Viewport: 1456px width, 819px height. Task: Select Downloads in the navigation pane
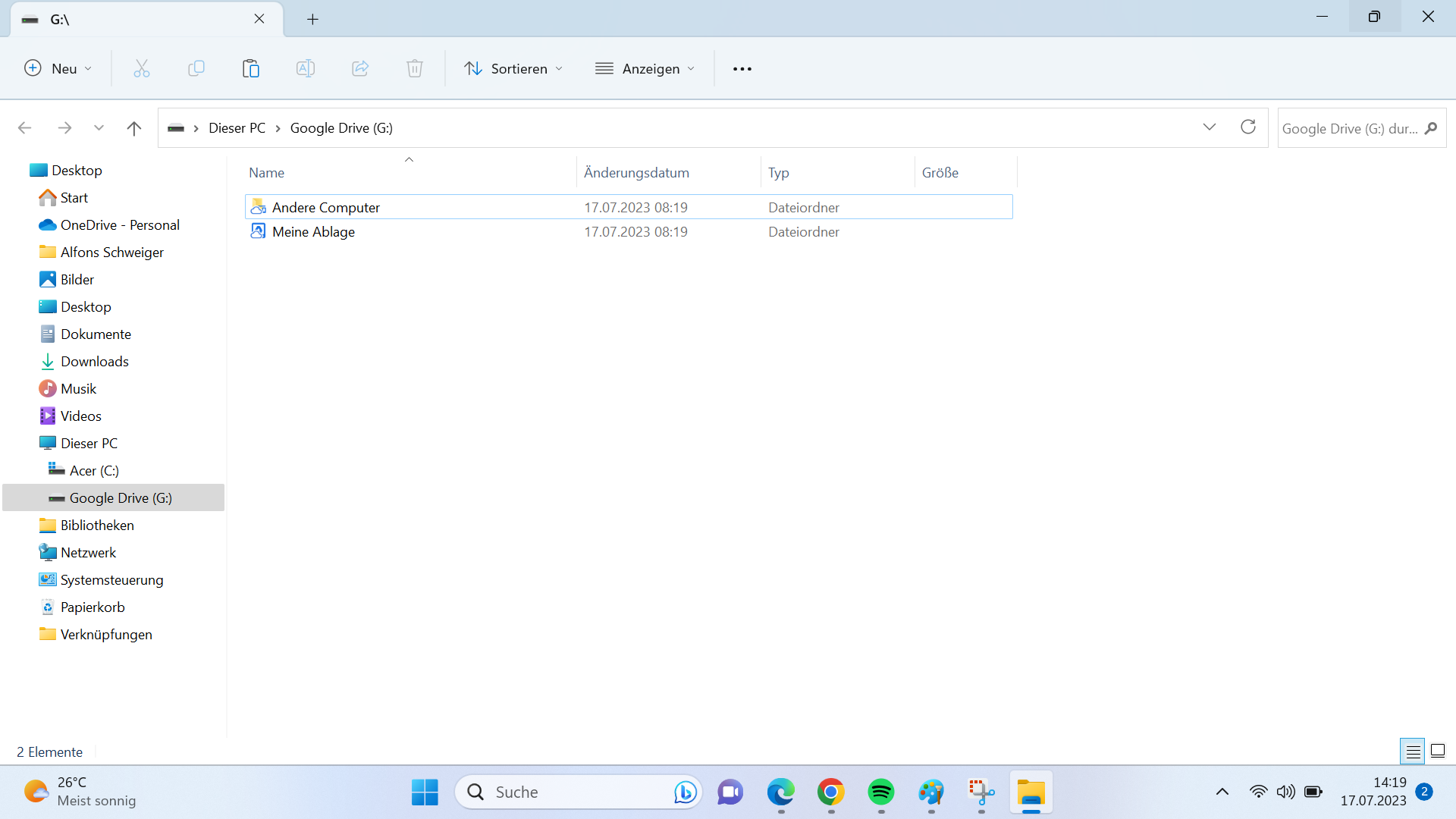94,361
